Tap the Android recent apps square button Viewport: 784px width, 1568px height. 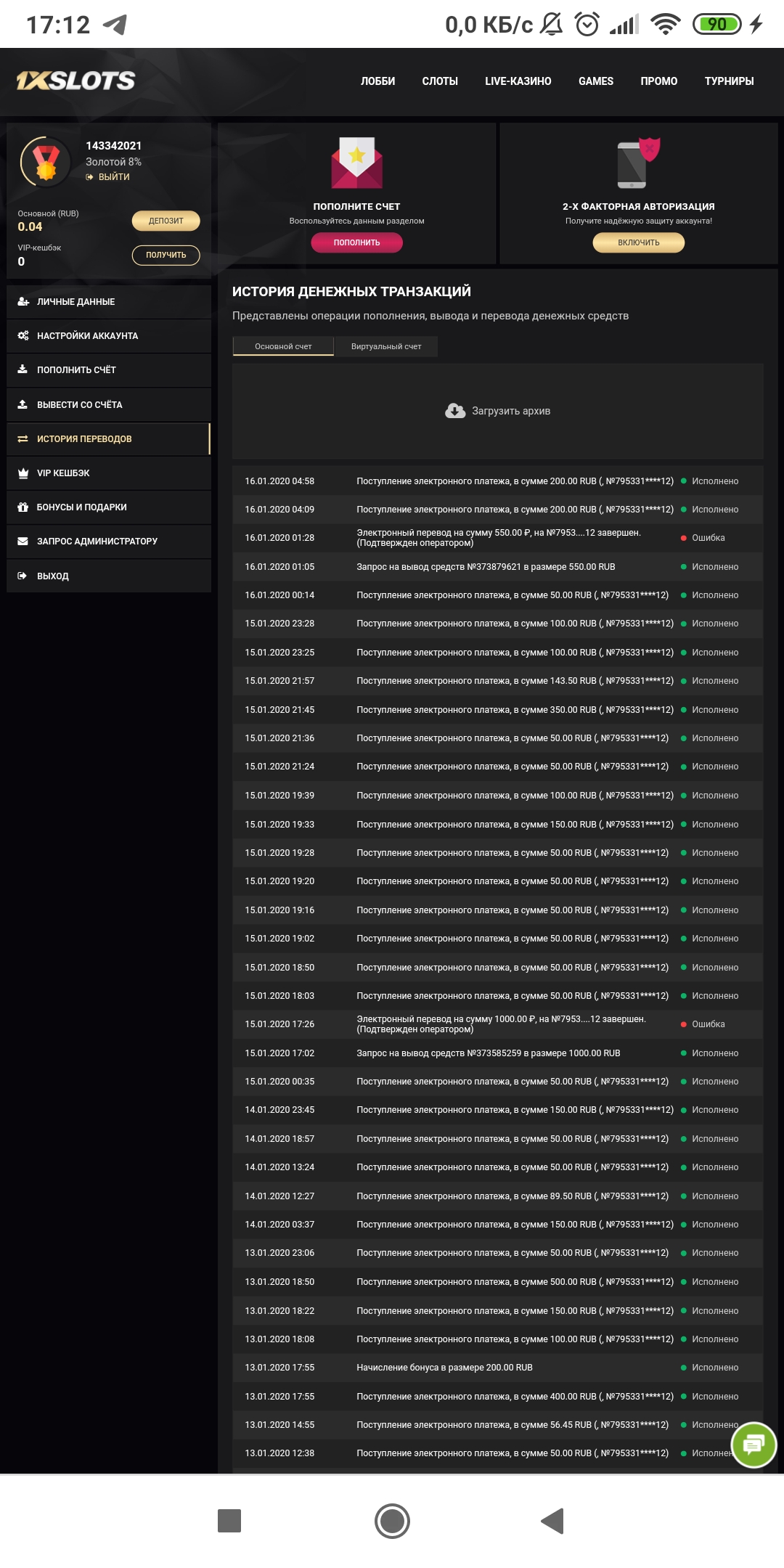click(229, 1521)
